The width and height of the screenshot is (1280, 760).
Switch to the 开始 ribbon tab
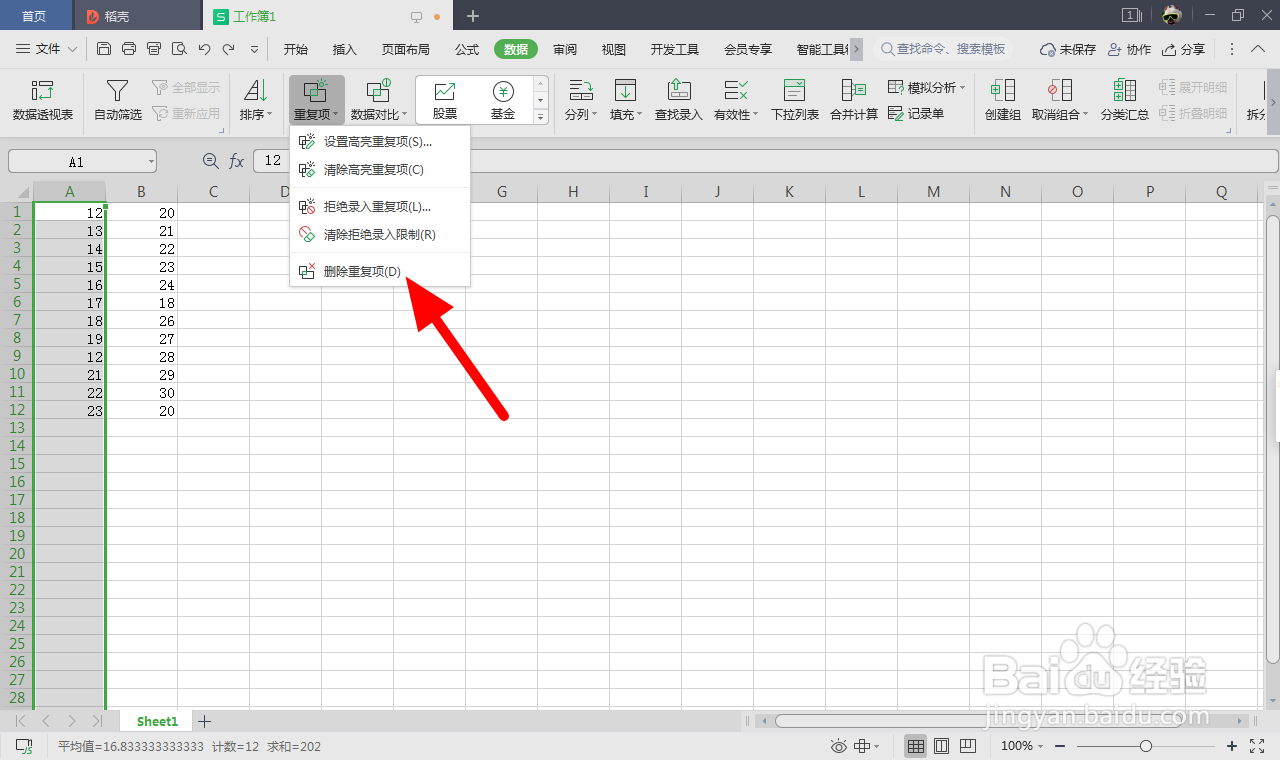pos(296,49)
